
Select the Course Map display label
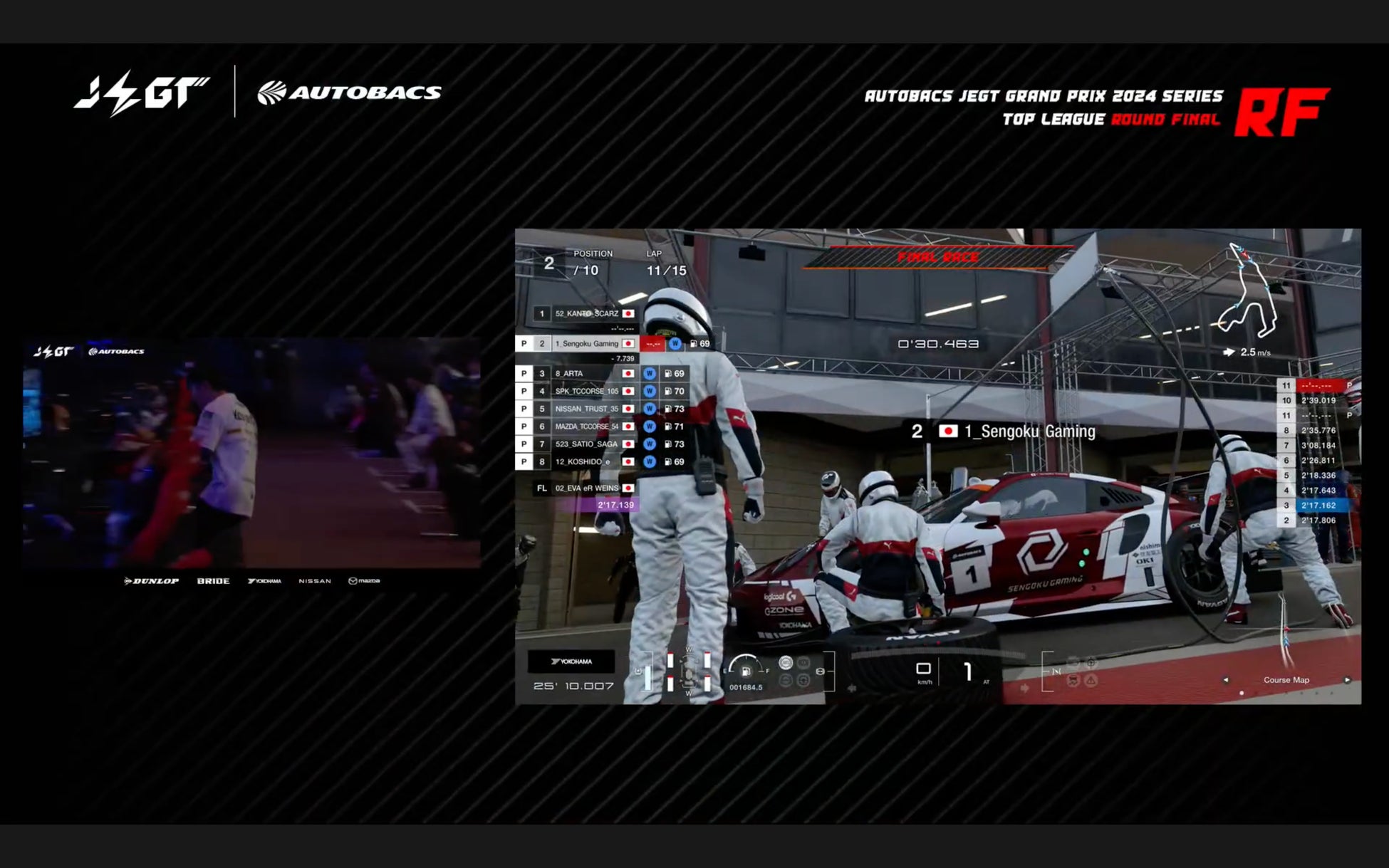[1286, 680]
